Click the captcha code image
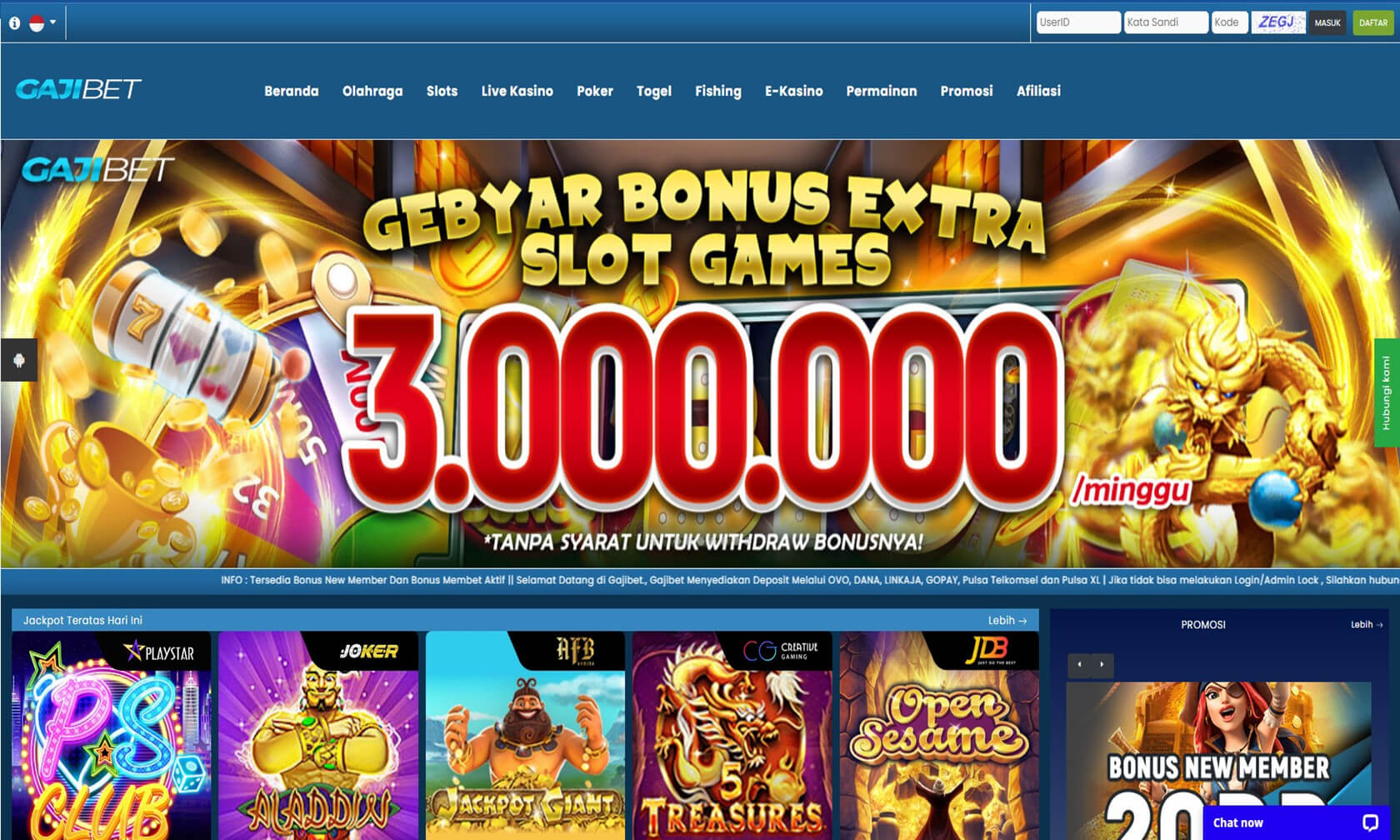Viewport: 1400px width, 840px height. tap(1278, 22)
